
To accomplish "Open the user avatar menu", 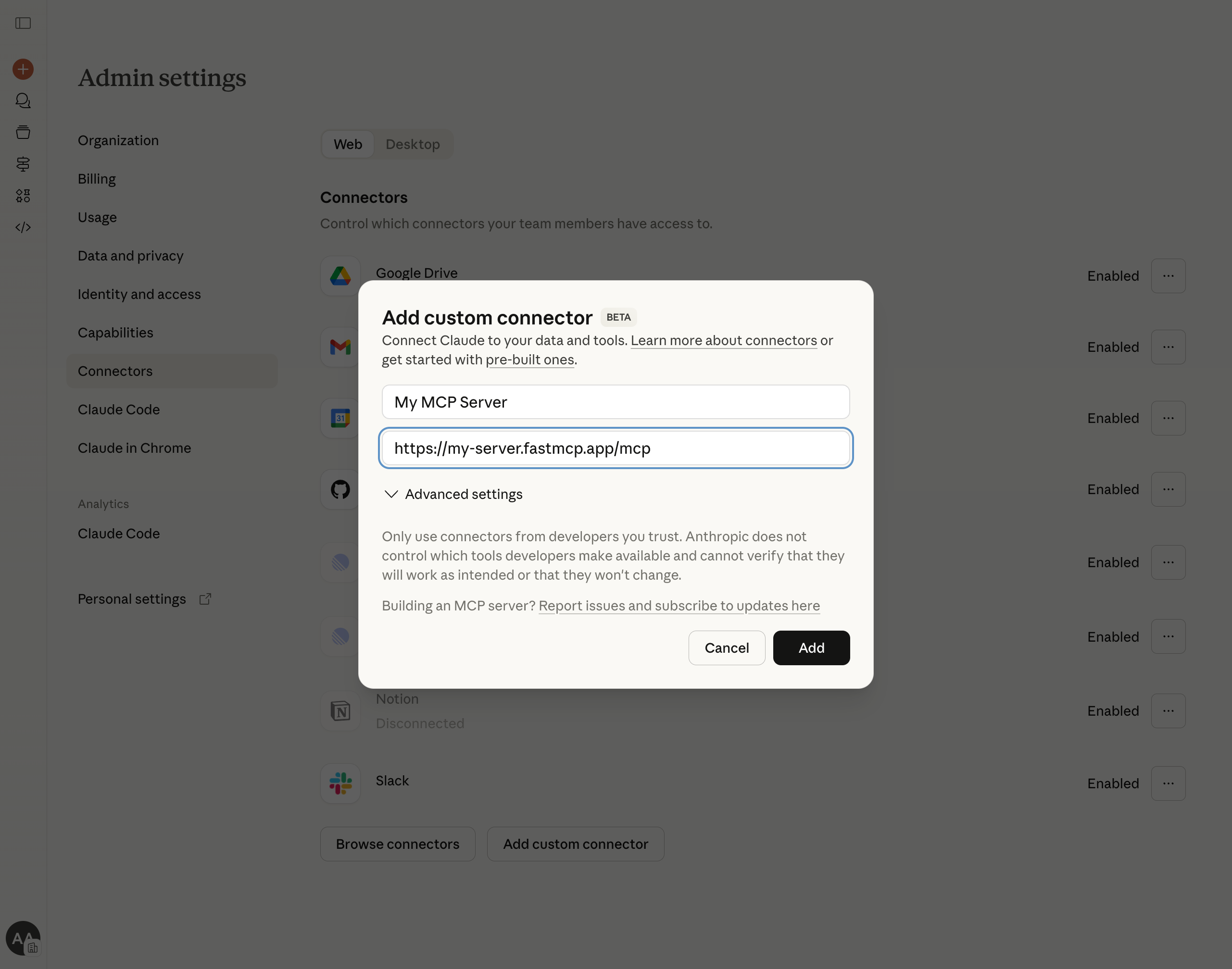I will click(x=23, y=938).
